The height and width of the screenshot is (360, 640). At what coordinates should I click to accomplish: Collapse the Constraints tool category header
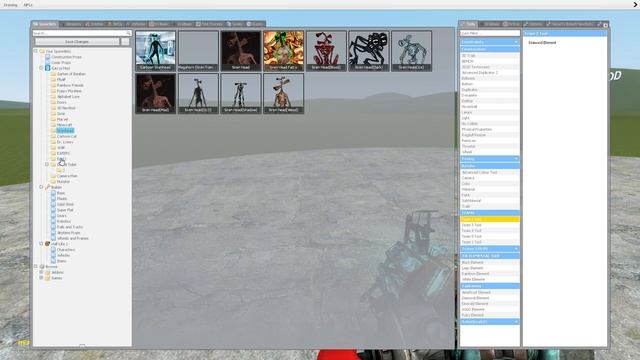coord(490,42)
